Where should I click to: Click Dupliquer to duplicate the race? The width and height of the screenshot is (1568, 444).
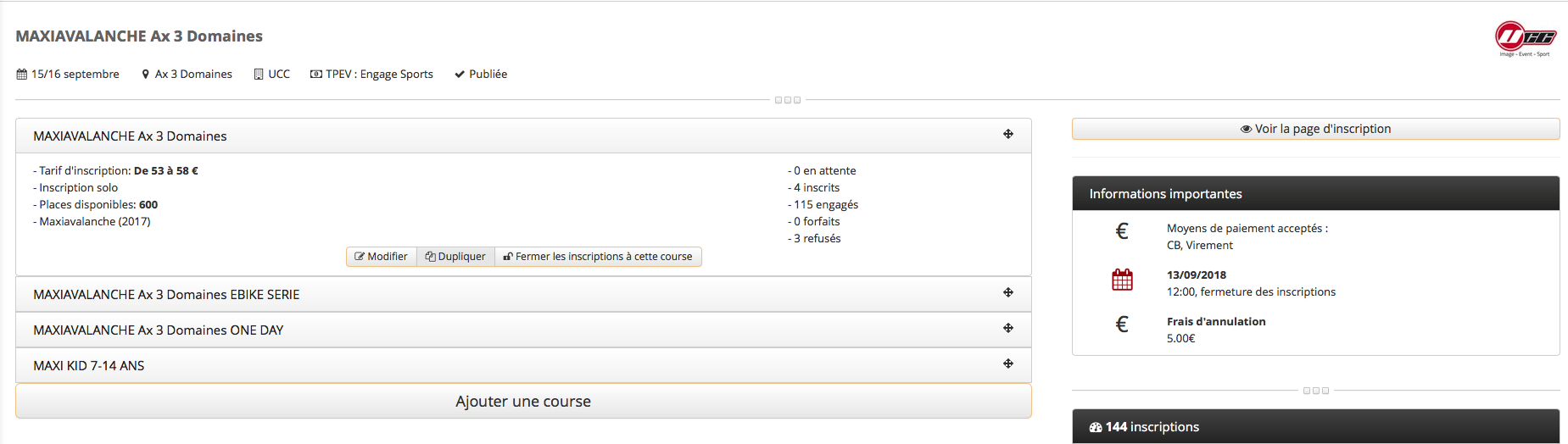455,257
